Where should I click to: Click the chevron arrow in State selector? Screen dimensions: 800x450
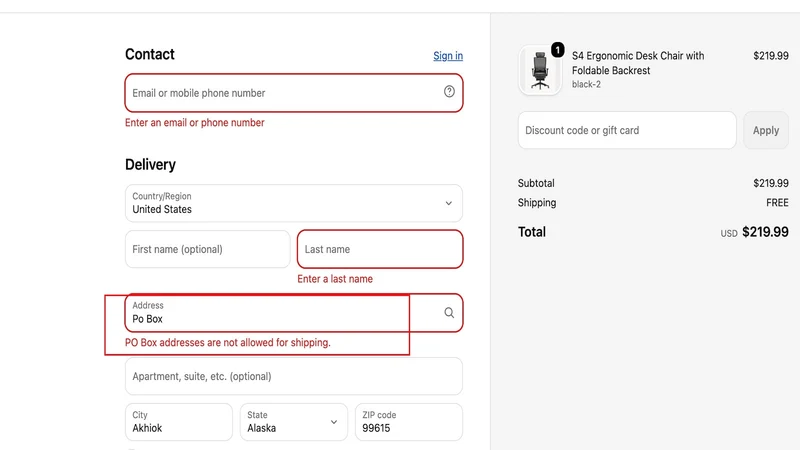[334, 422]
